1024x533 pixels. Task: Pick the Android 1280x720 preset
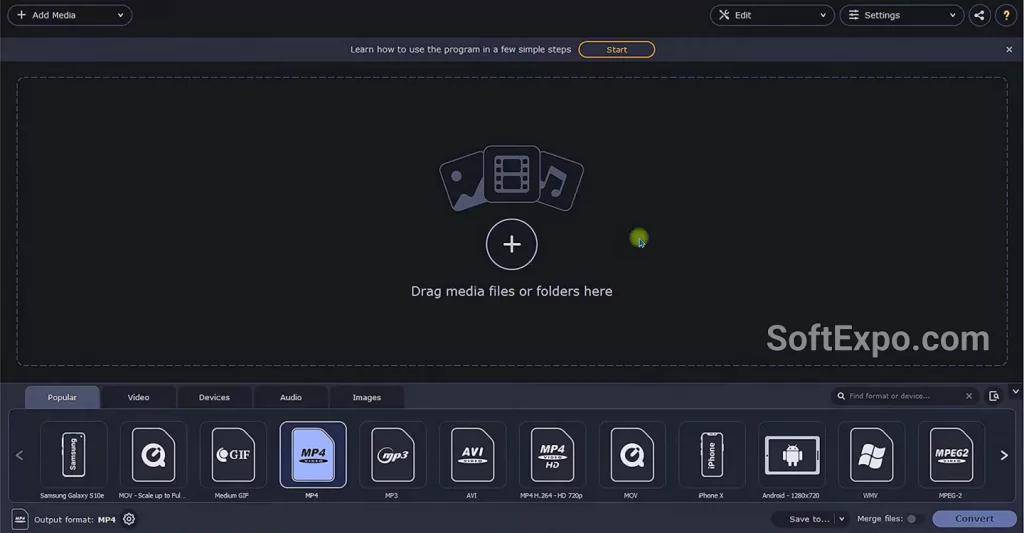[x=792, y=455]
